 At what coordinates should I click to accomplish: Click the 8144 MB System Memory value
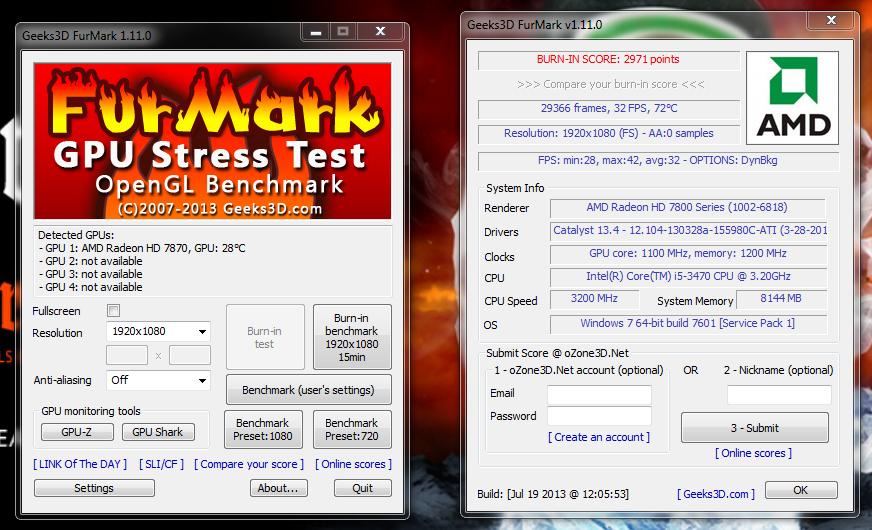(781, 299)
